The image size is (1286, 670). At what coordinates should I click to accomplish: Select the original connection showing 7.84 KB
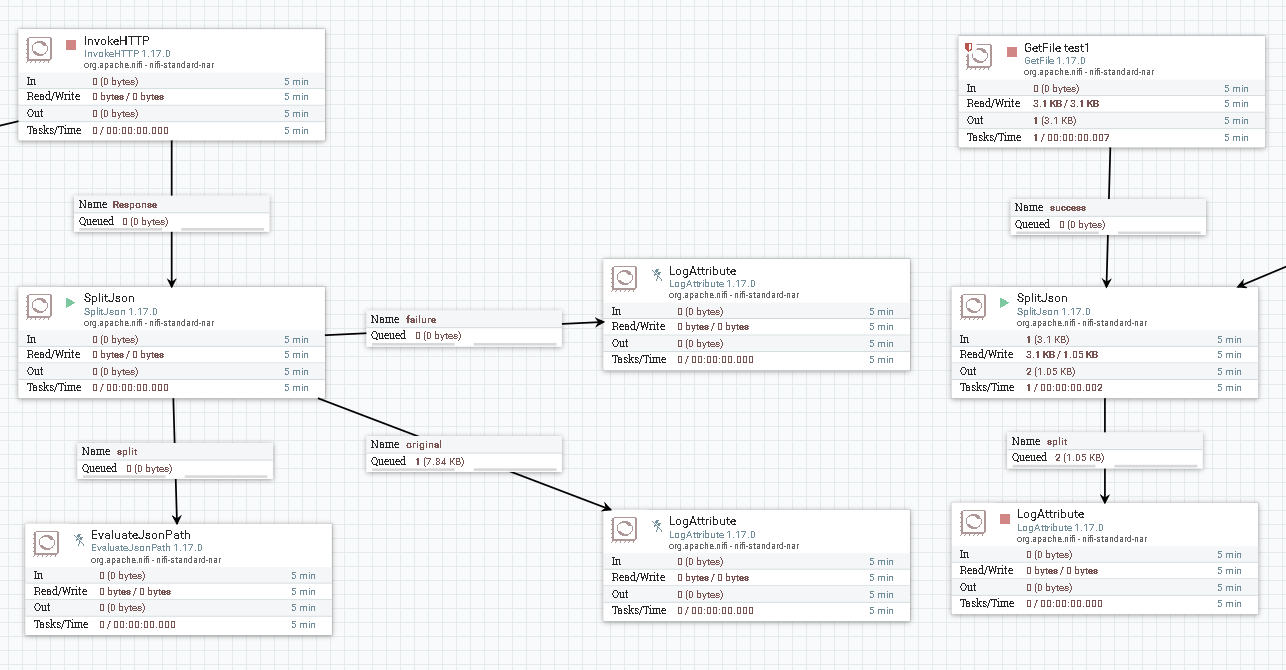tap(464, 452)
